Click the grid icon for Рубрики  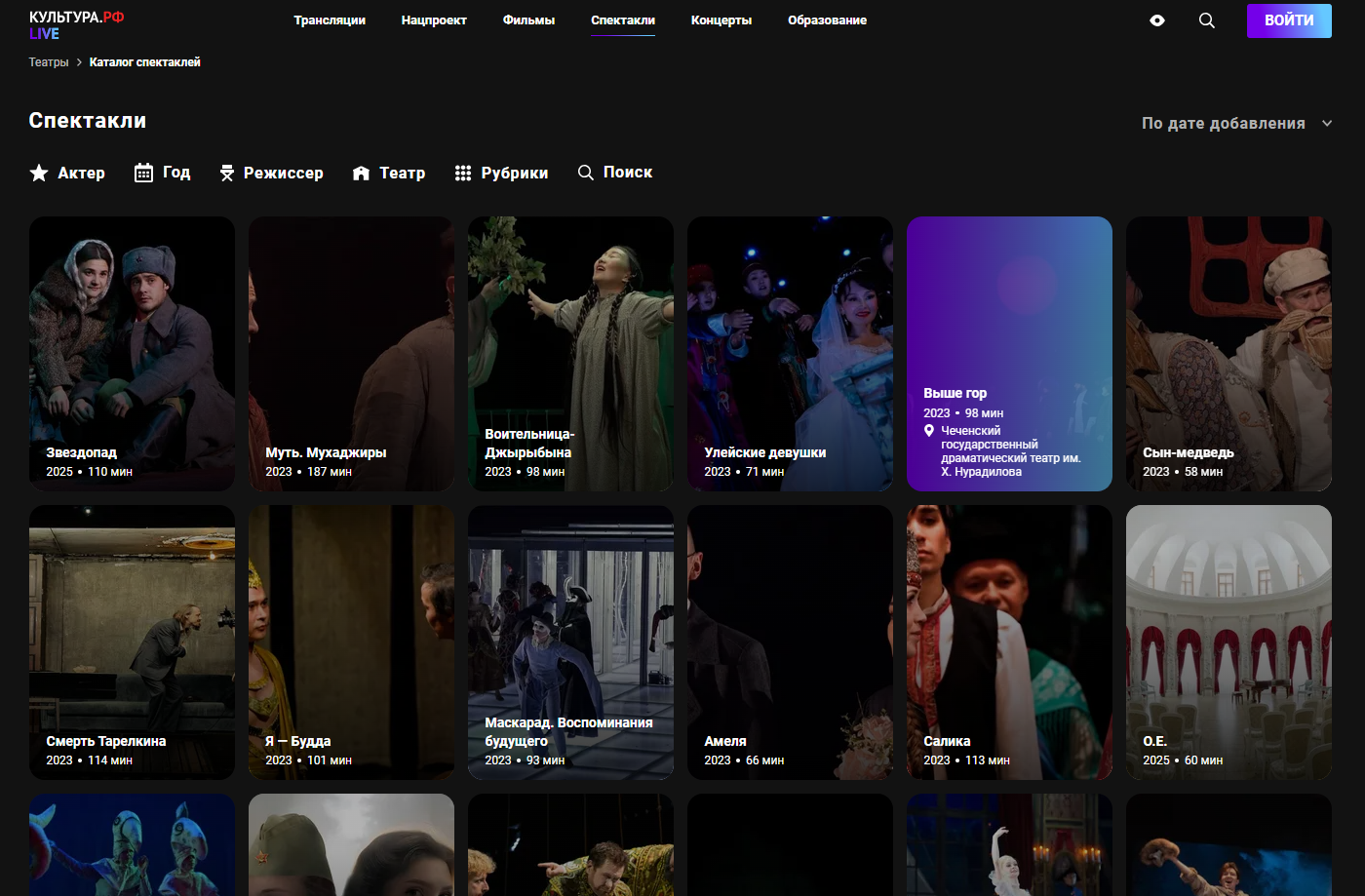tap(463, 173)
